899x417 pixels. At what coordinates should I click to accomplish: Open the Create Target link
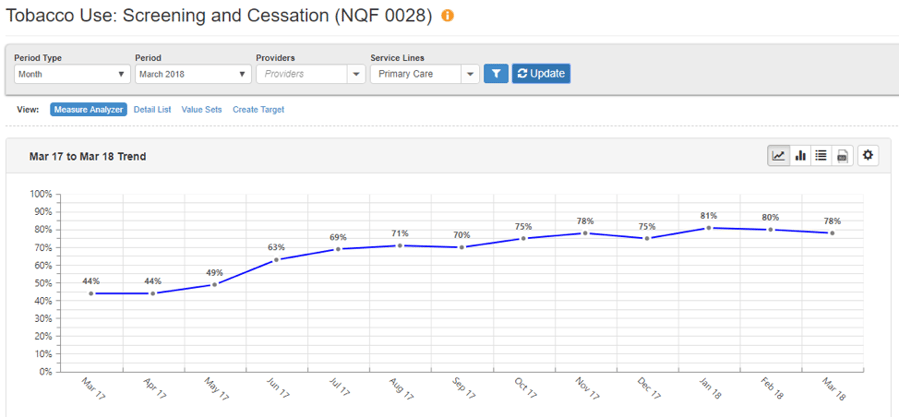click(x=259, y=110)
